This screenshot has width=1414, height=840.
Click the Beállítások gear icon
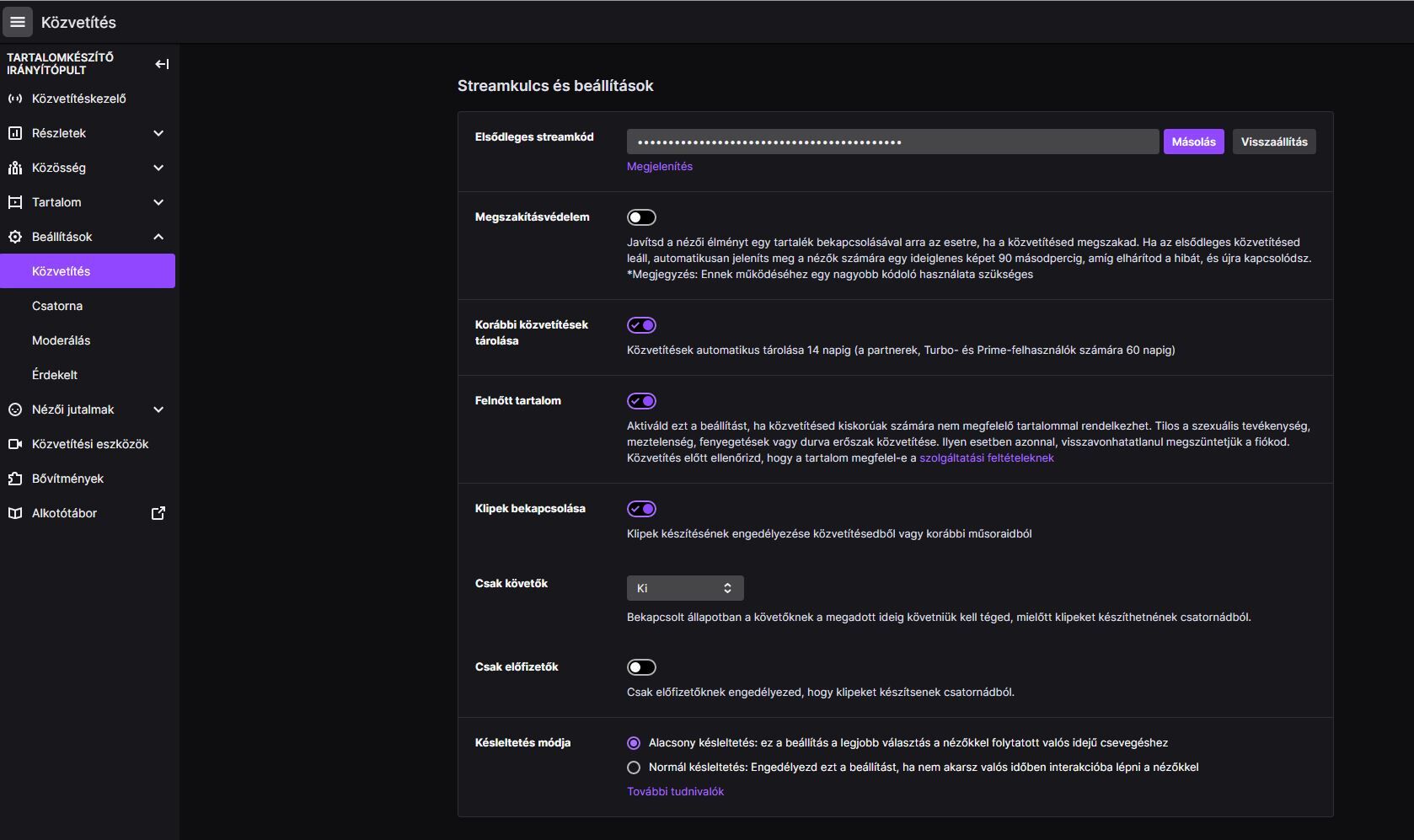pos(14,237)
